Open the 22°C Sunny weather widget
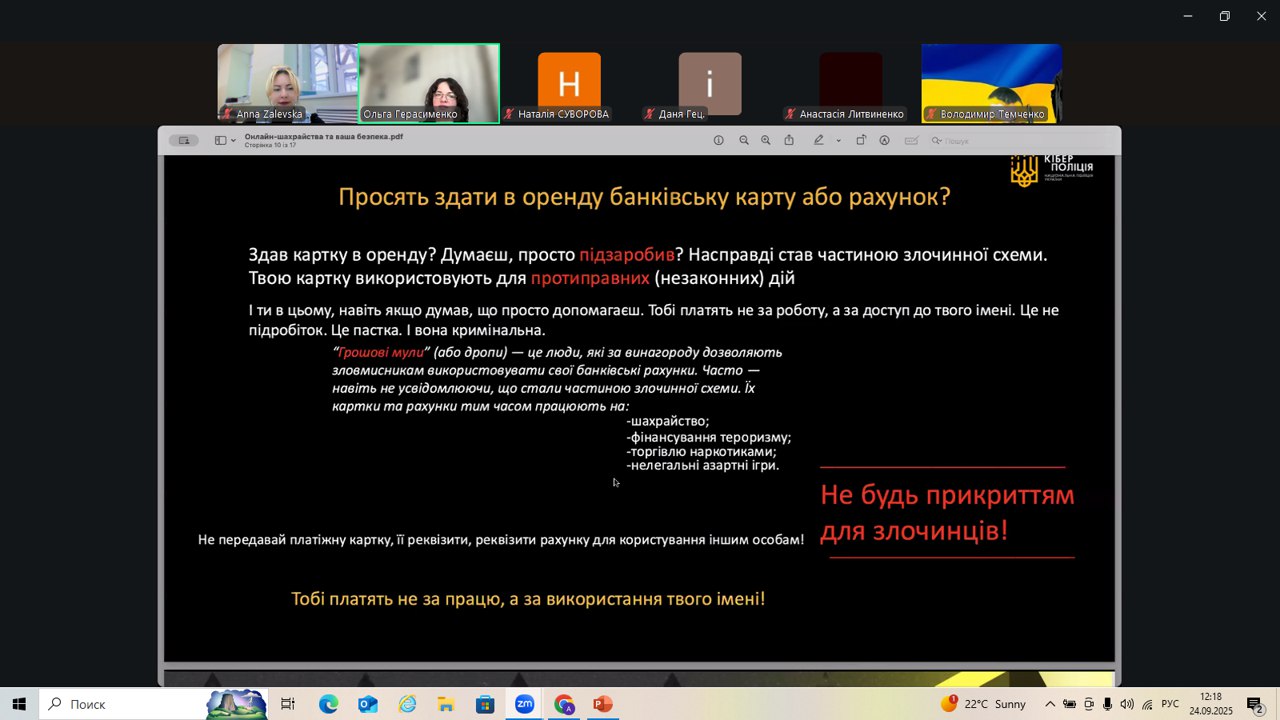This screenshot has height=720, width=1280. pos(984,704)
